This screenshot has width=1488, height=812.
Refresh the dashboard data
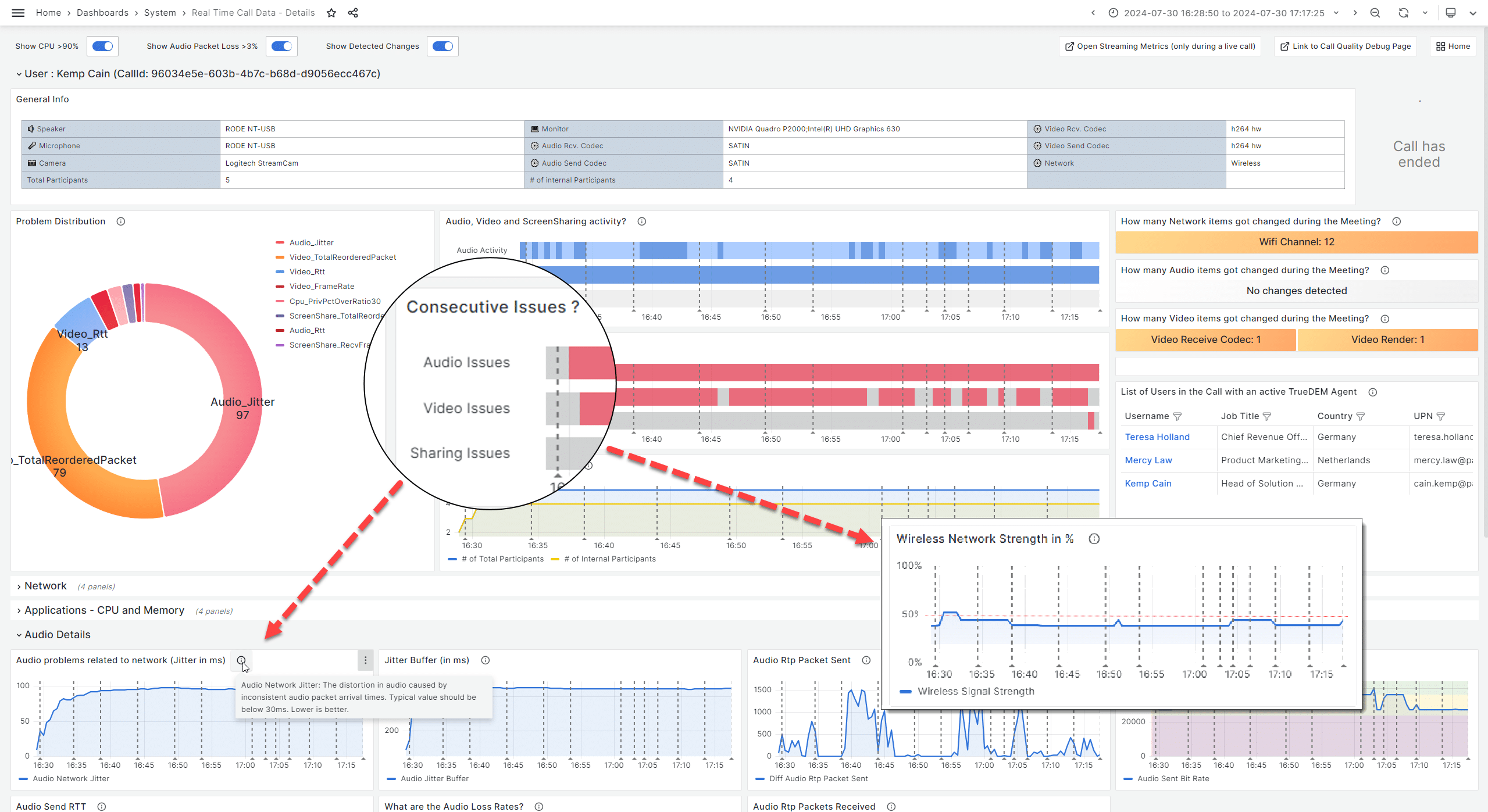pyautogui.click(x=1403, y=13)
